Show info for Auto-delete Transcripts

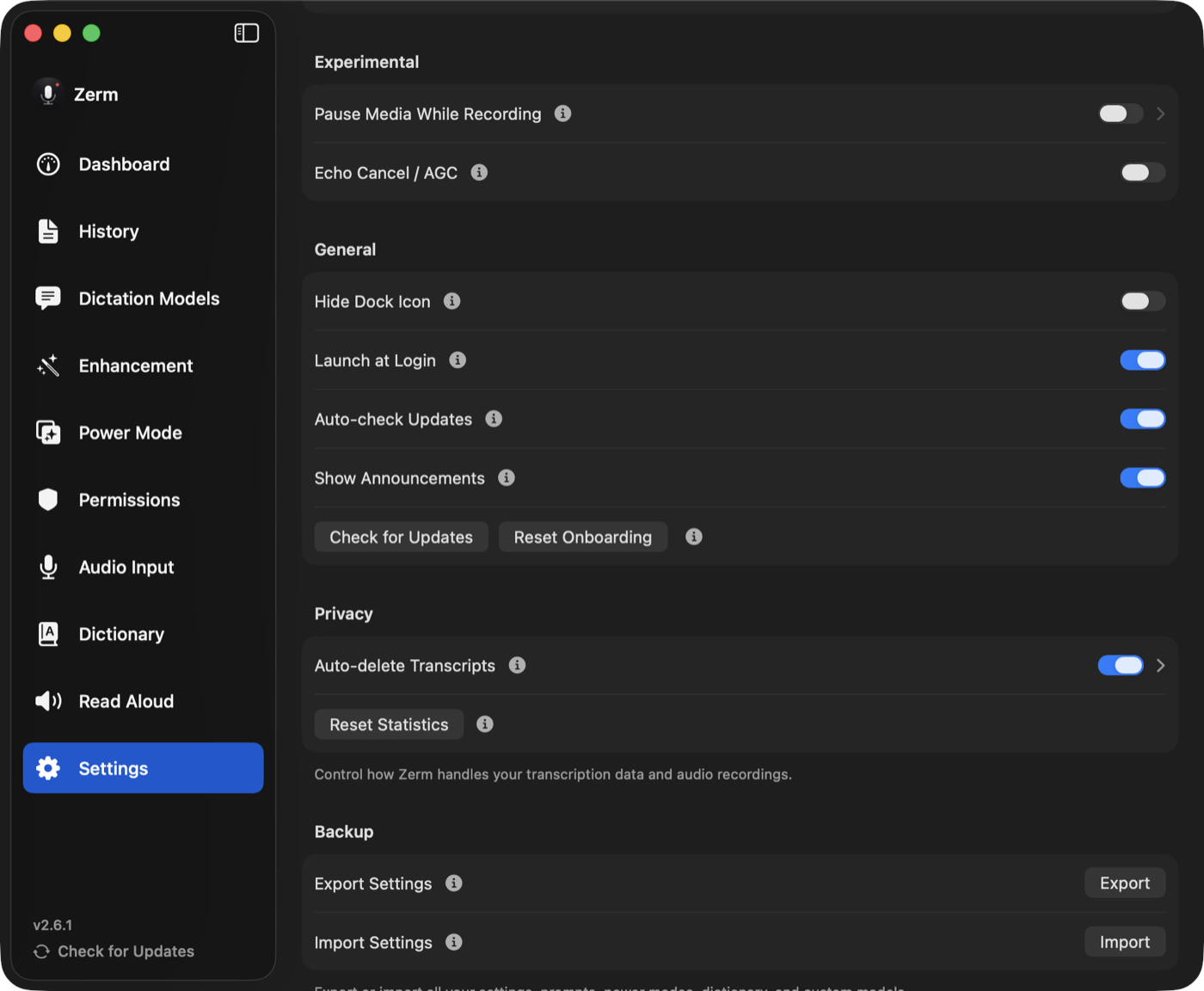[x=518, y=665]
